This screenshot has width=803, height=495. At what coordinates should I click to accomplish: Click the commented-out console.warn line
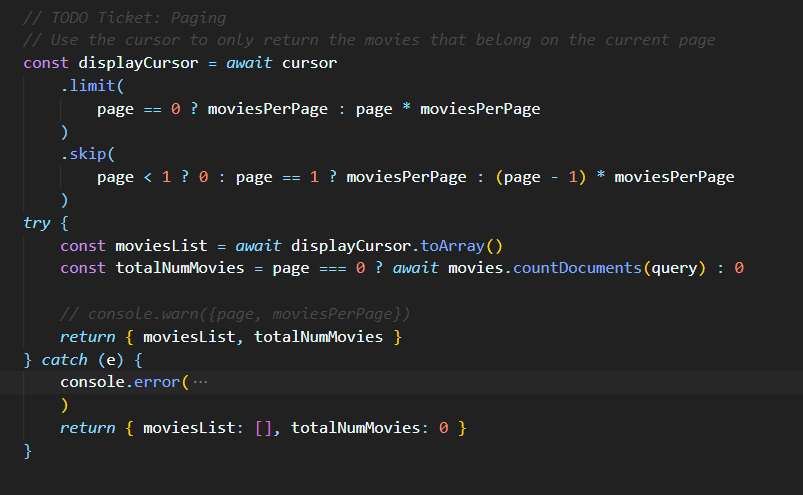235,314
